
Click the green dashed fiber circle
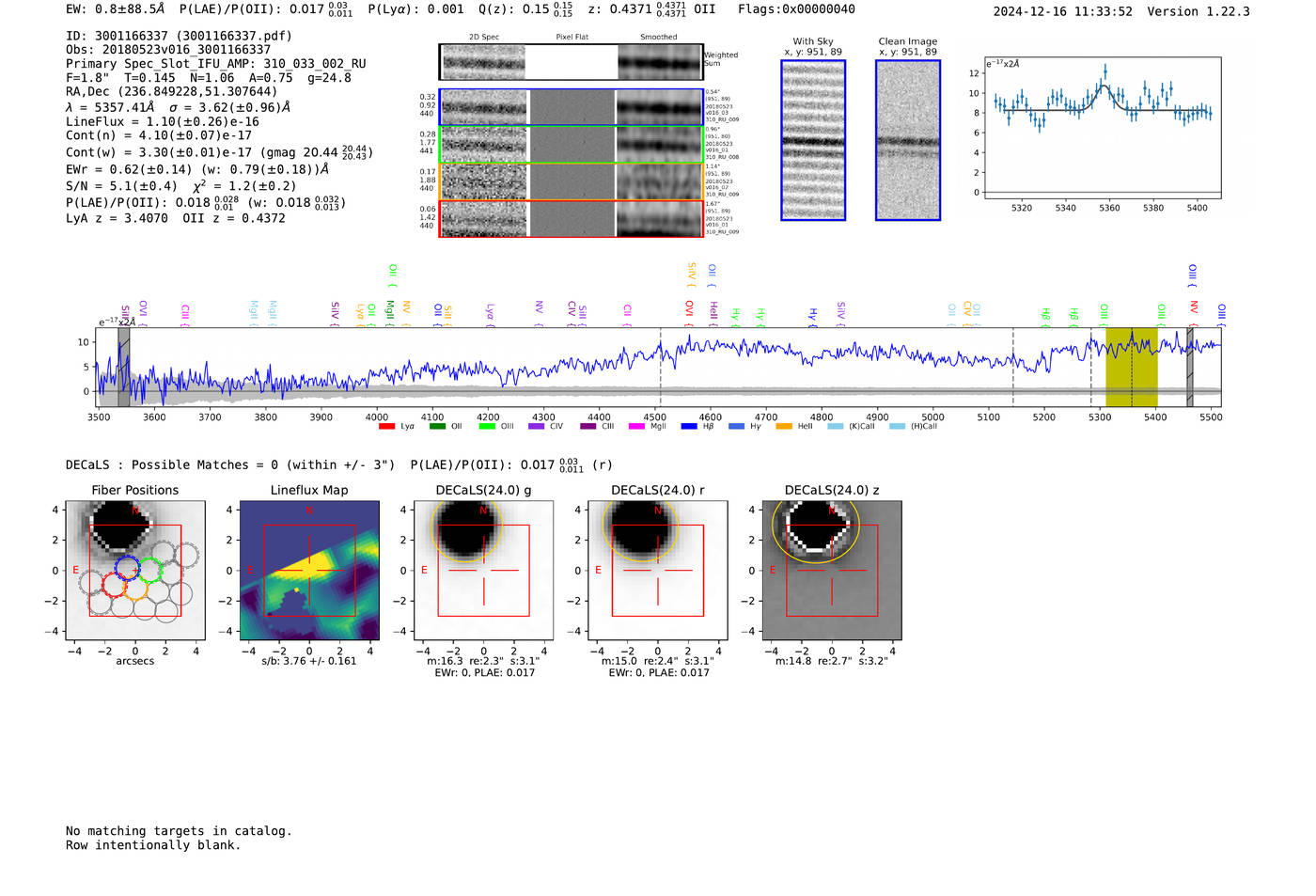[150, 570]
